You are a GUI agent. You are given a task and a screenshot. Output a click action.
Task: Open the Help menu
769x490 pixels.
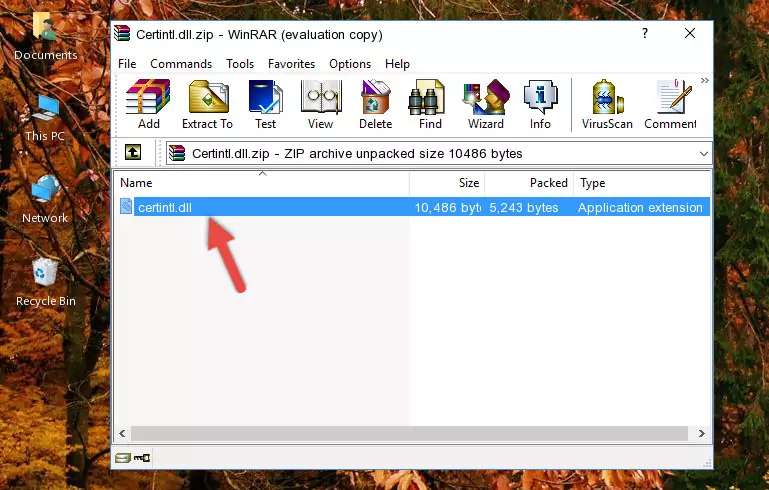click(397, 64)
